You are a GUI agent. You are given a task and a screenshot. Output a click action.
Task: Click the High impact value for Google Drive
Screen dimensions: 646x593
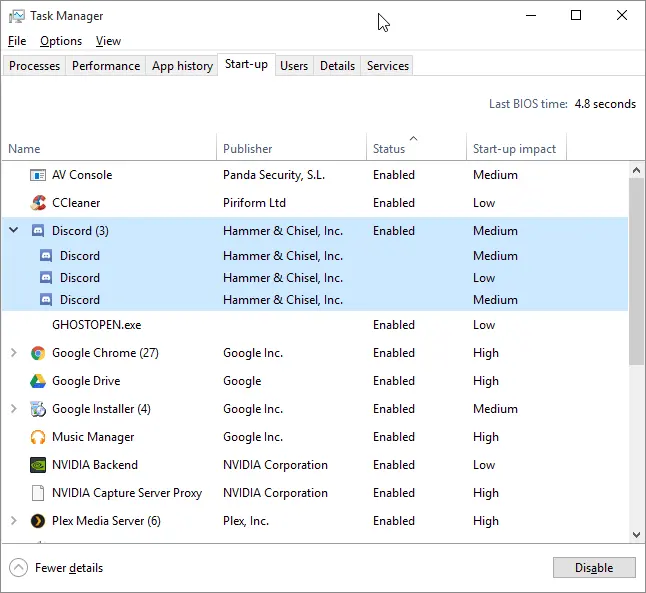(x=486, y=381)
